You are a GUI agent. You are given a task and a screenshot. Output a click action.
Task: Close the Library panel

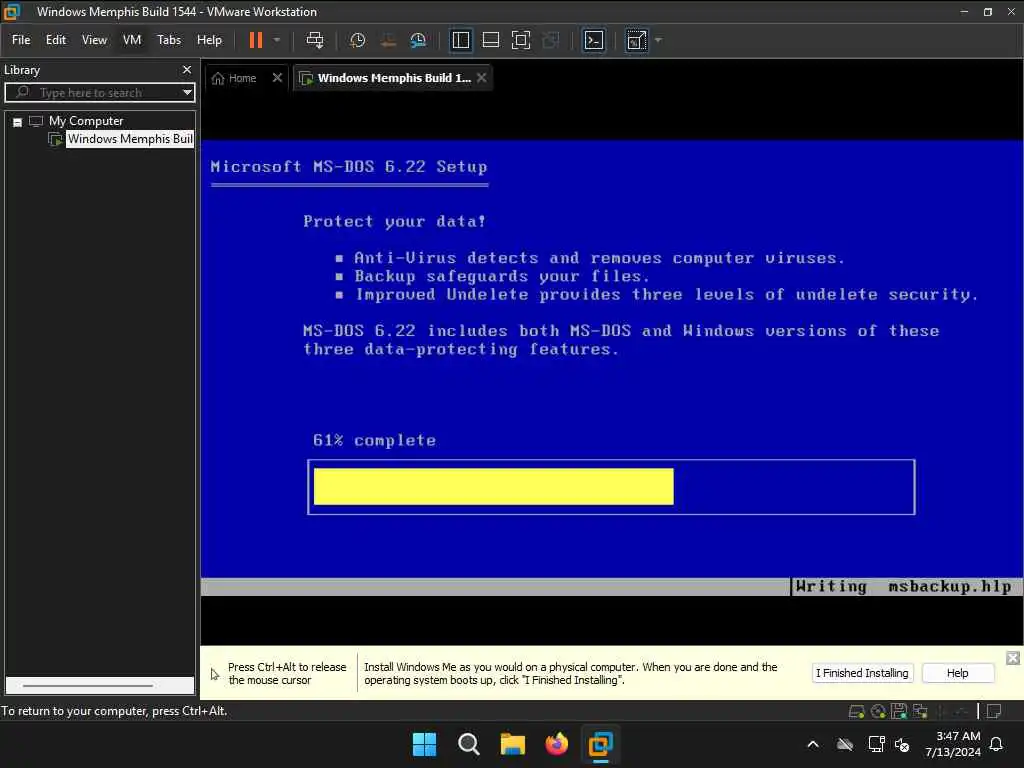coord(187,70)
